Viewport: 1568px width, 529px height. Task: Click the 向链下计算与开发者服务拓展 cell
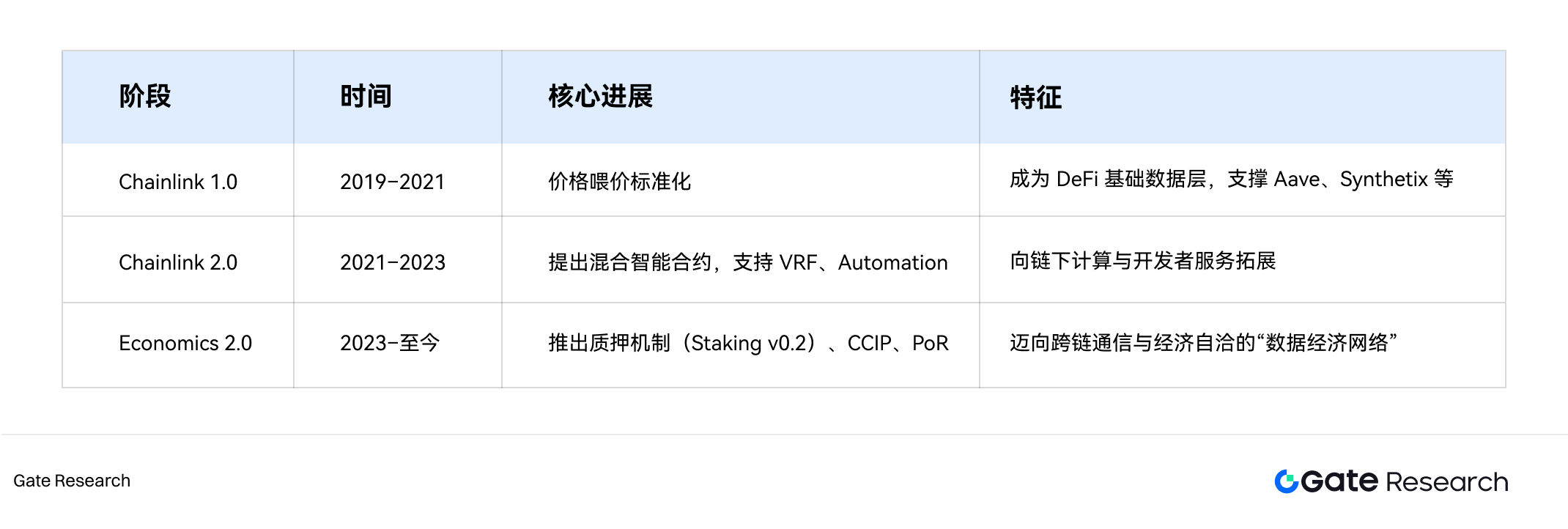point(1143,261)
